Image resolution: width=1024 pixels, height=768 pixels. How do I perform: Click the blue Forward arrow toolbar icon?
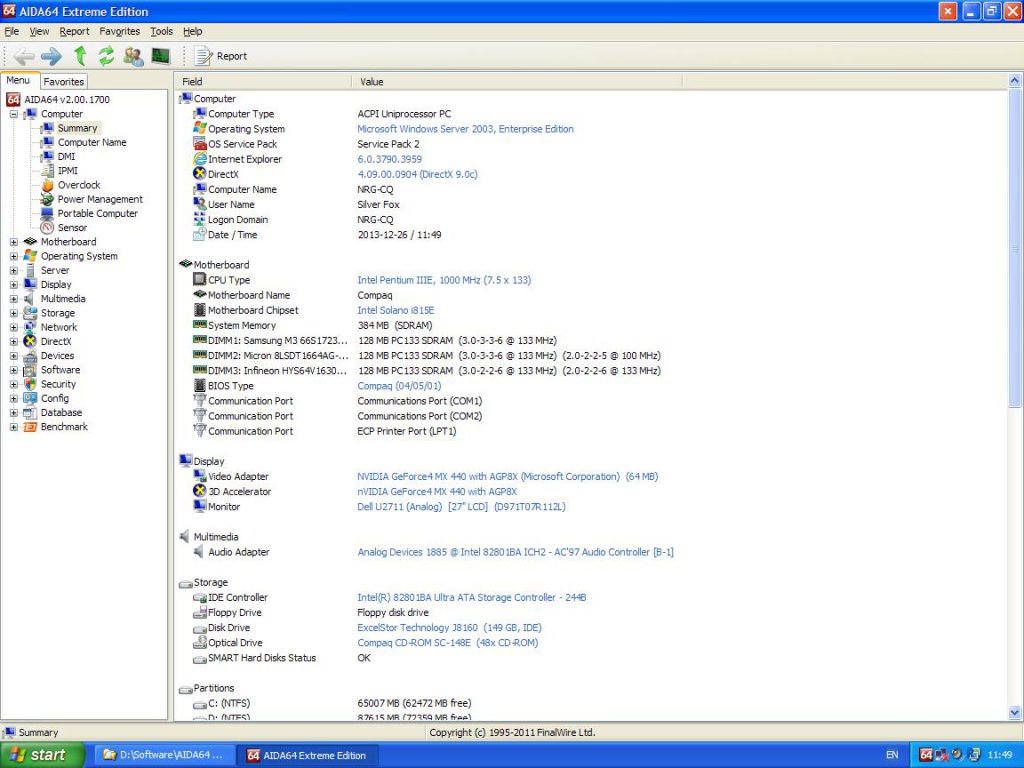(x=51, y=56)
